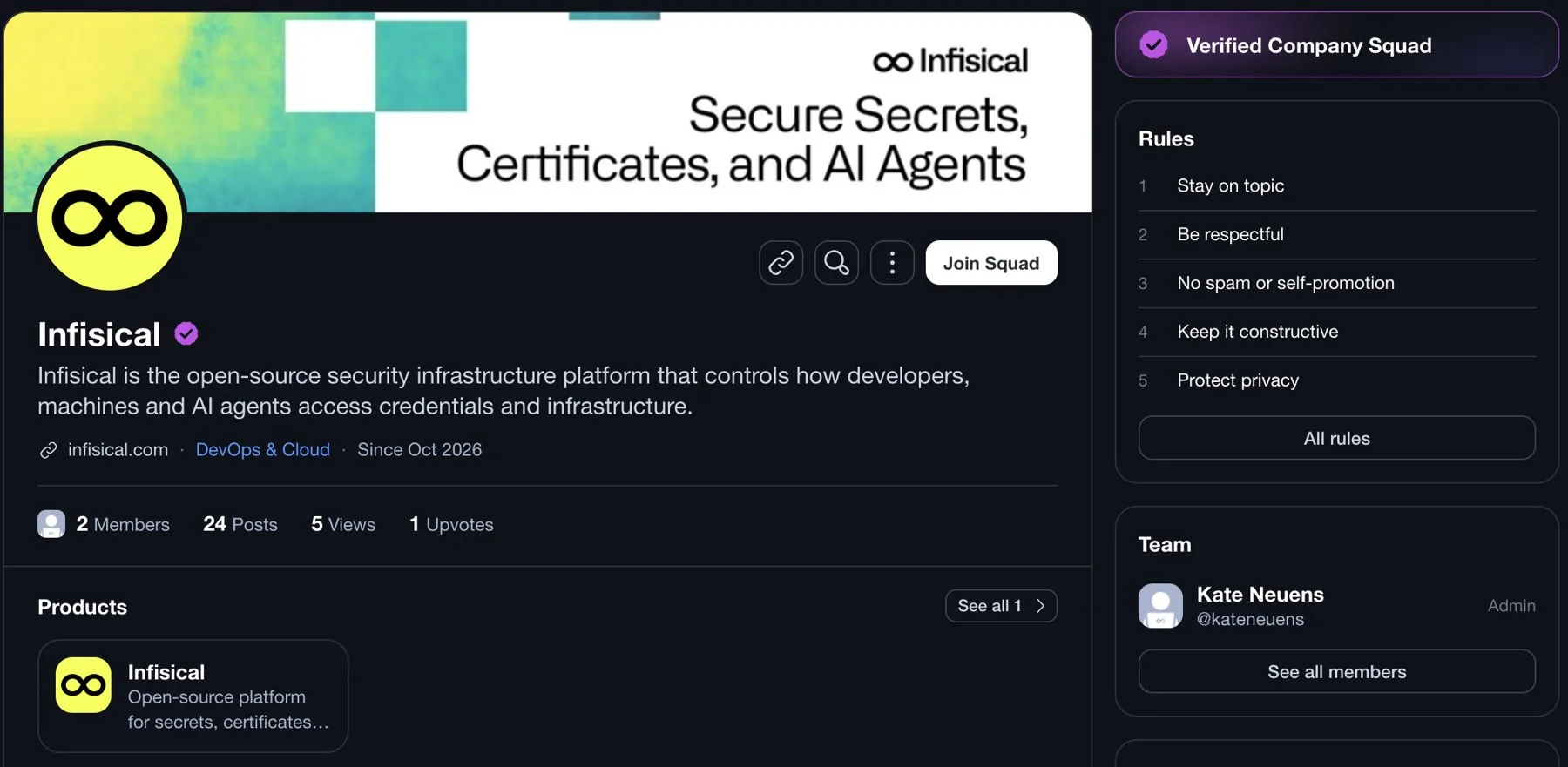This screenshot has width=1568, height=767.
Task: Select rule Be respectful
Action: click(1336, 234)
